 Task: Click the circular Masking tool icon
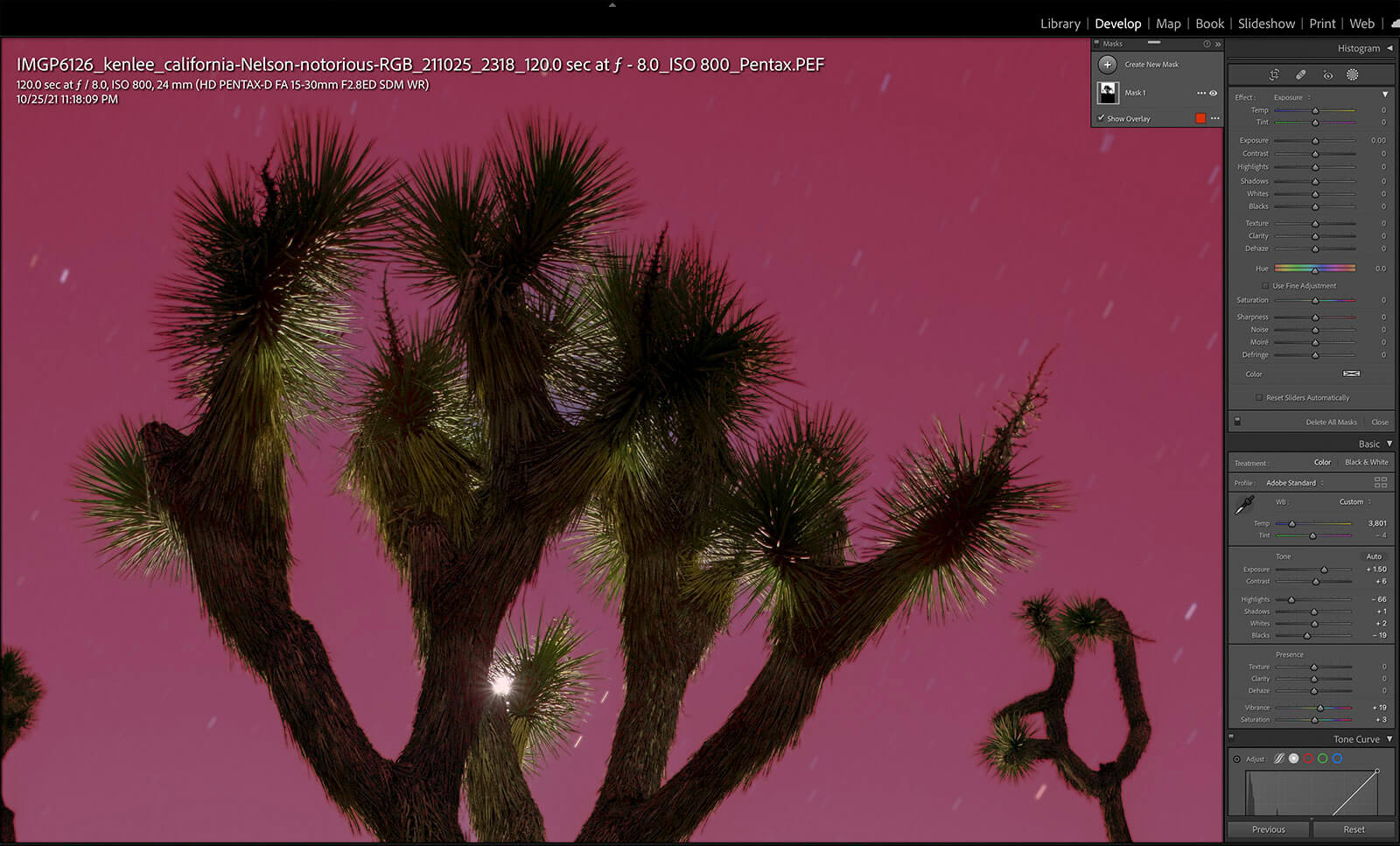[x=1352, y=75]
